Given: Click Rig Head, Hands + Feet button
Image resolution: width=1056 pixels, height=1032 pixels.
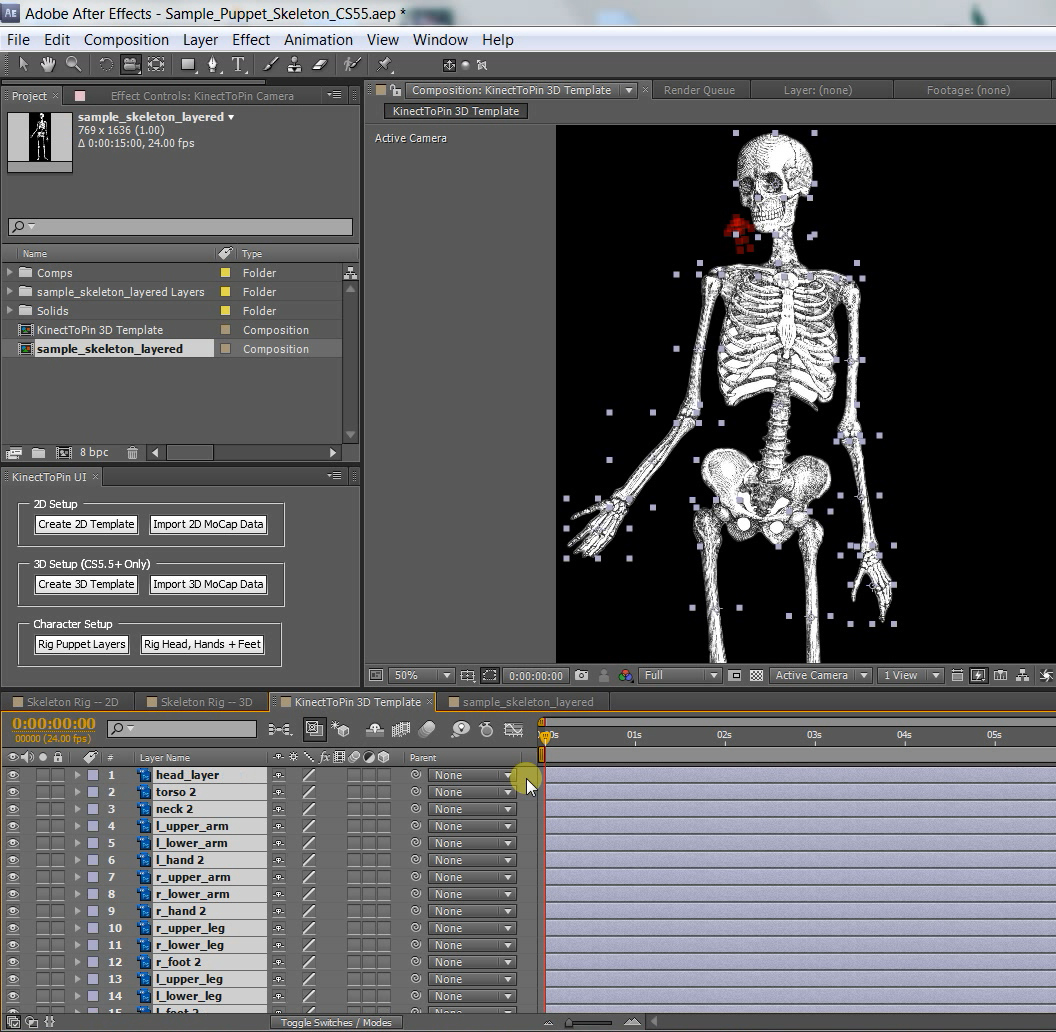Looking at the screenshot, I should click(x=202, y=644).
